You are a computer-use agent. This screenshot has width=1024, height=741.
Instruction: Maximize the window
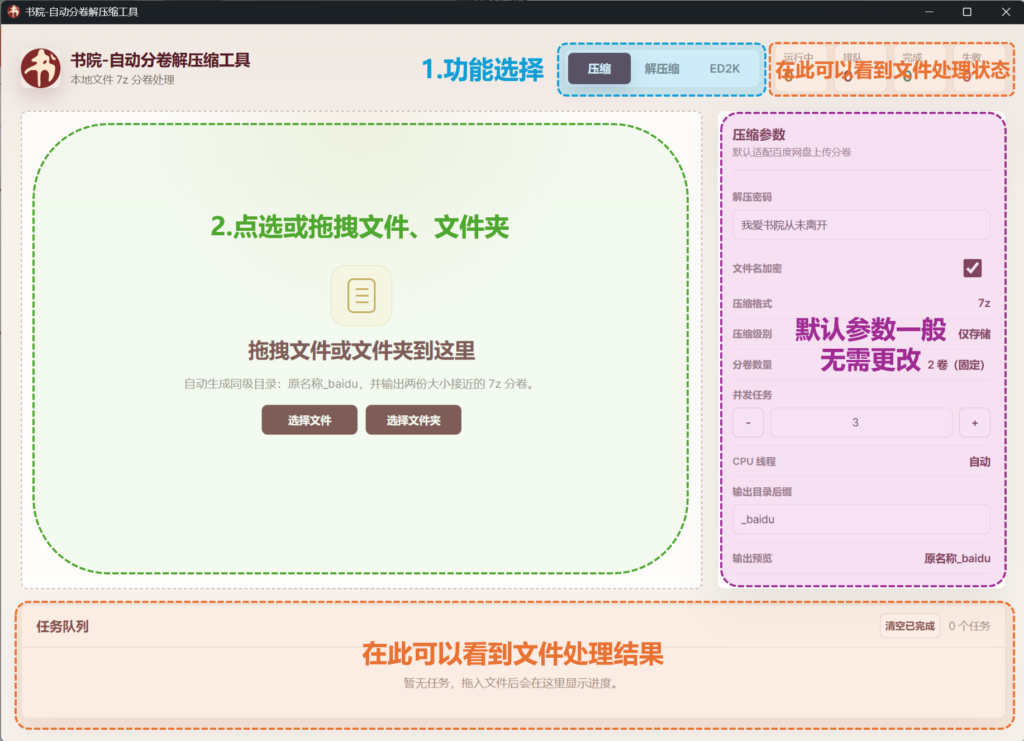tap(967, 12)
